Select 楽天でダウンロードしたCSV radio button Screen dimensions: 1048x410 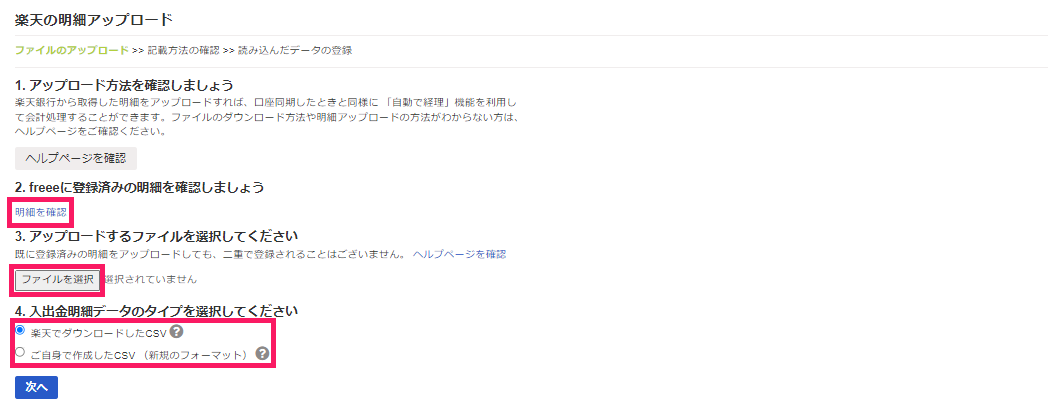[x=20, y=330]
